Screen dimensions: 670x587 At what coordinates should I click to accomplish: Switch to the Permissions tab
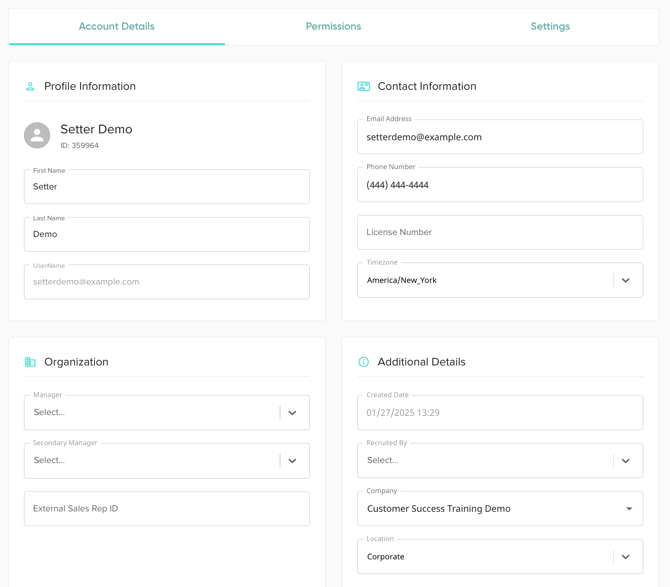click(333, 26)
